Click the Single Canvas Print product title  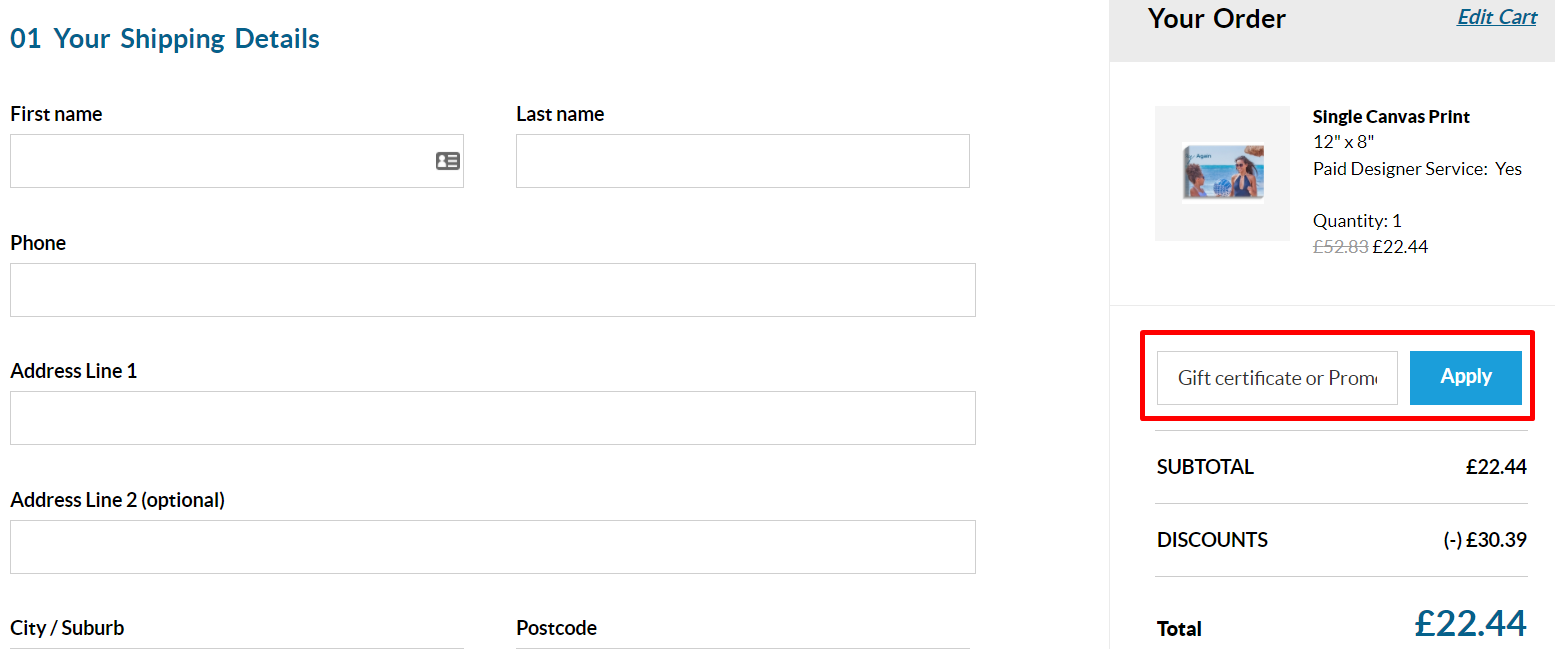click(1391, 117)
